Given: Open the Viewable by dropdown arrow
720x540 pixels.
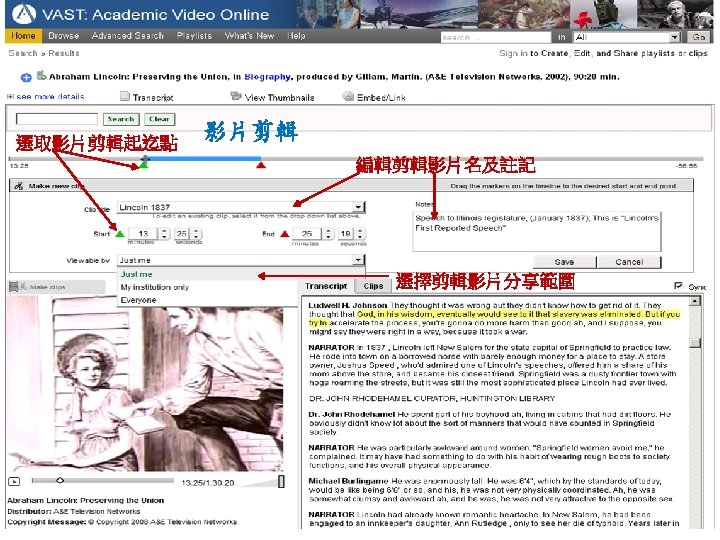Looking at the screenshot, I should pyautogui.click(x=358, y=260).
